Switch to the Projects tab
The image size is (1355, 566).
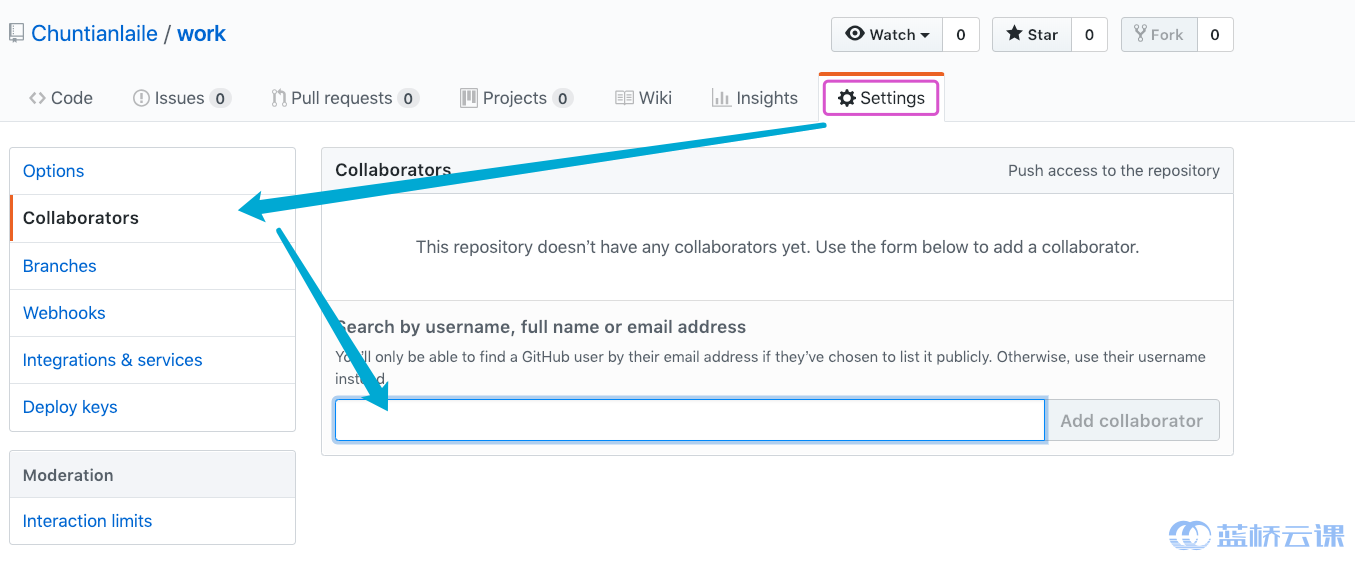pyautogui.click(x=516, y=98)
